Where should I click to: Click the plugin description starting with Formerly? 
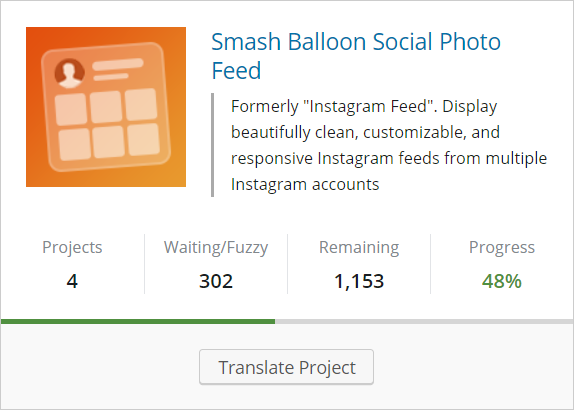389,145
